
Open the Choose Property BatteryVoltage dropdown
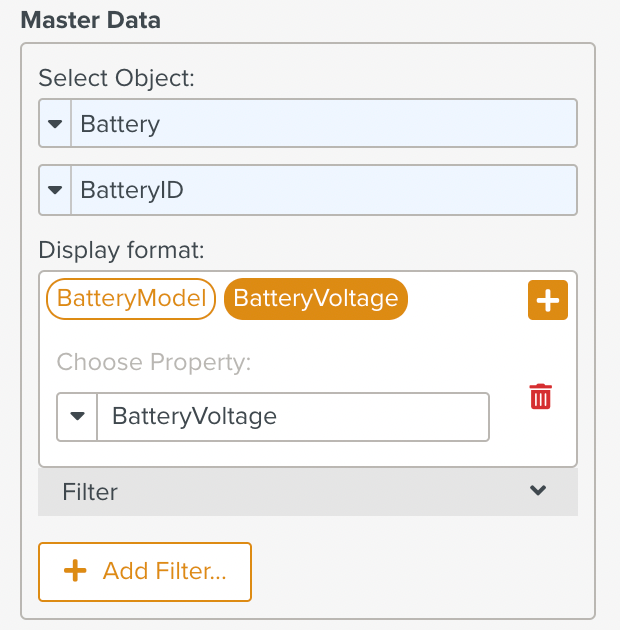292,416
